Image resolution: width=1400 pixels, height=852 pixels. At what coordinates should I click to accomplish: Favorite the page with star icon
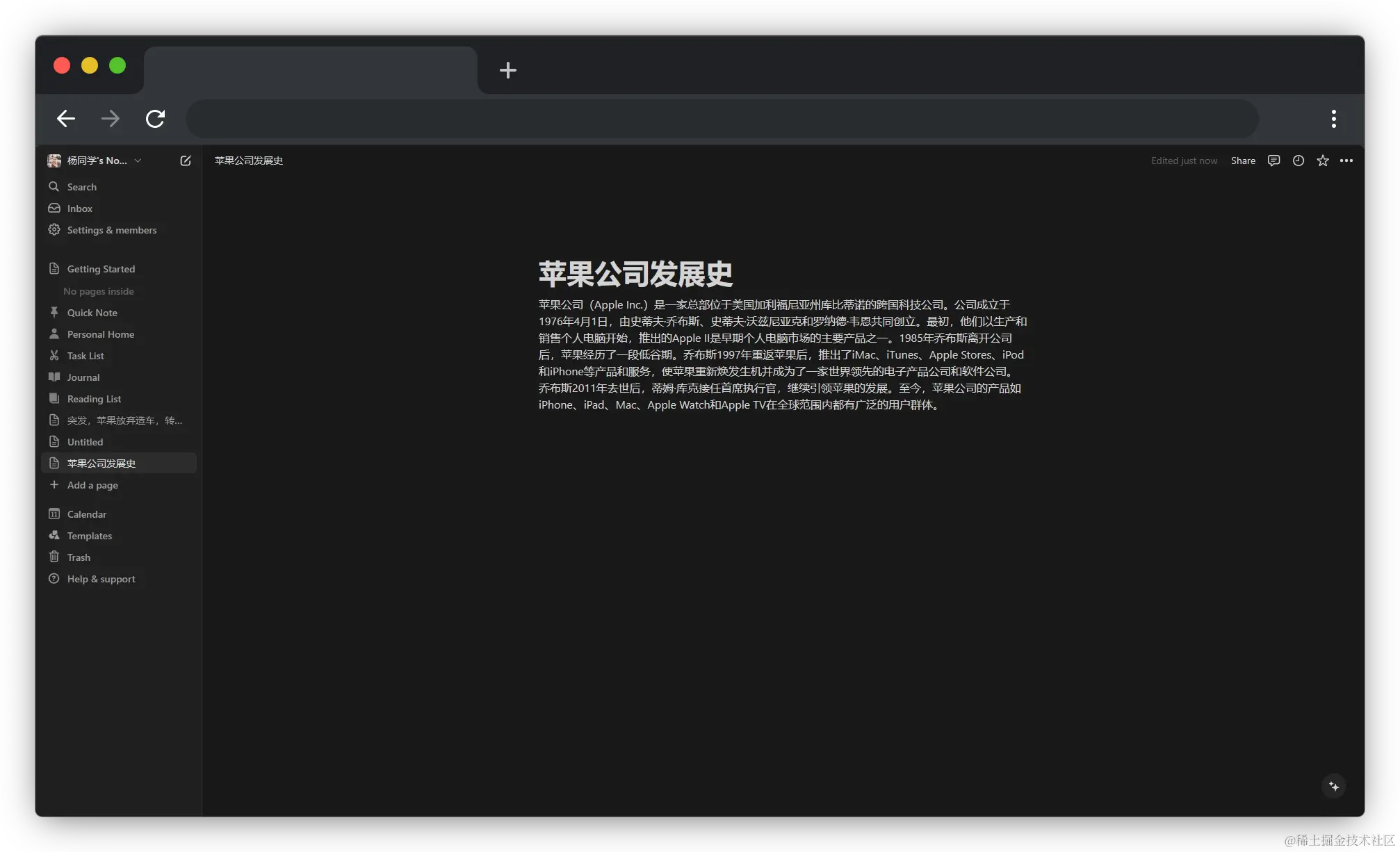pos(1322,161)
